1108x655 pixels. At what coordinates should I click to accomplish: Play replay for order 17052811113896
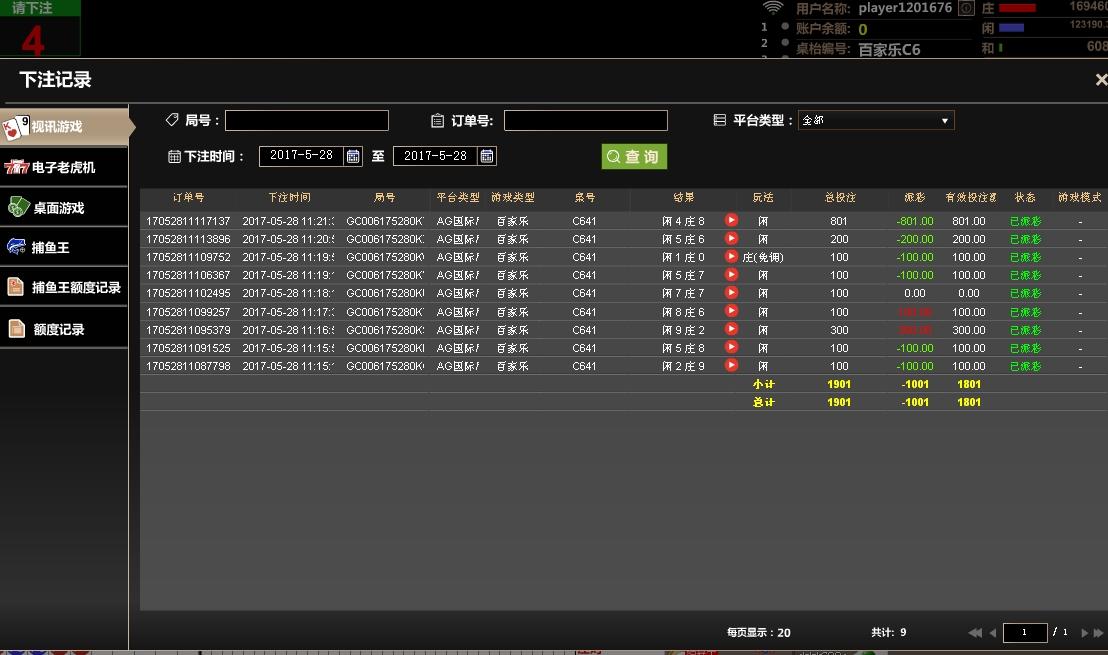click(x=731, y=238)
